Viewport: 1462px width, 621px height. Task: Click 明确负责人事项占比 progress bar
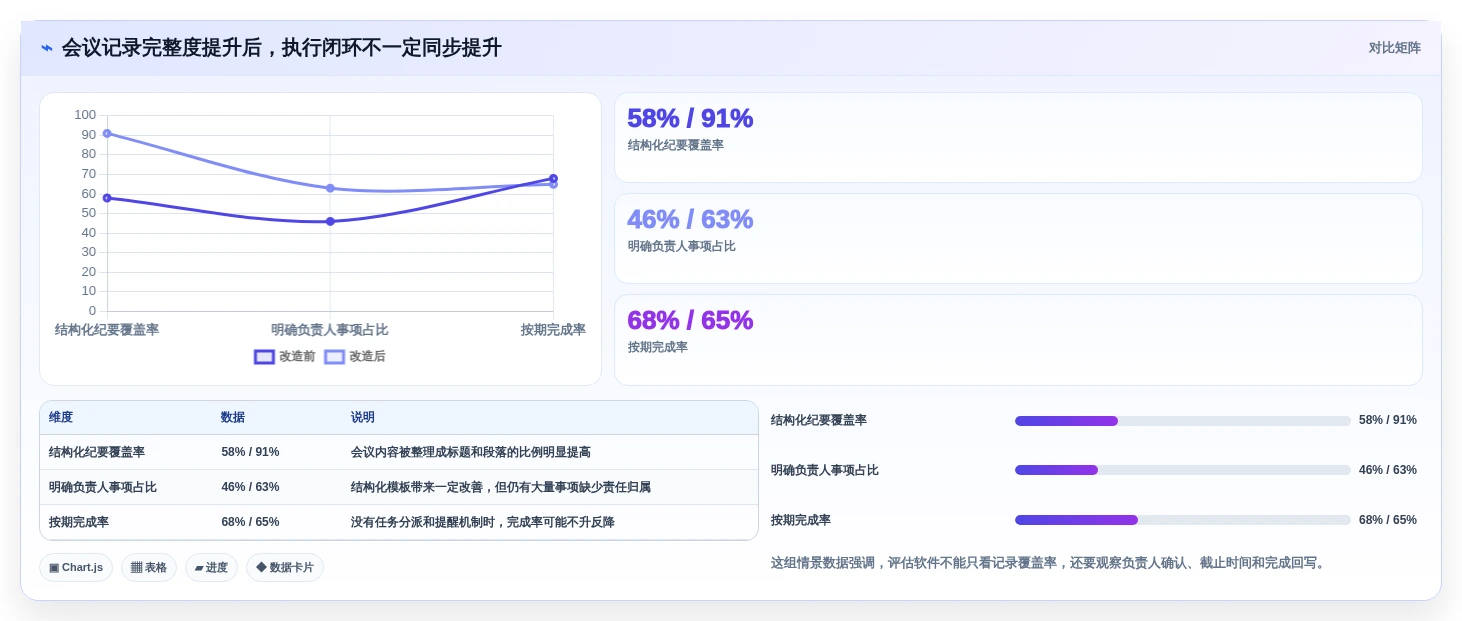[1182, 470]
